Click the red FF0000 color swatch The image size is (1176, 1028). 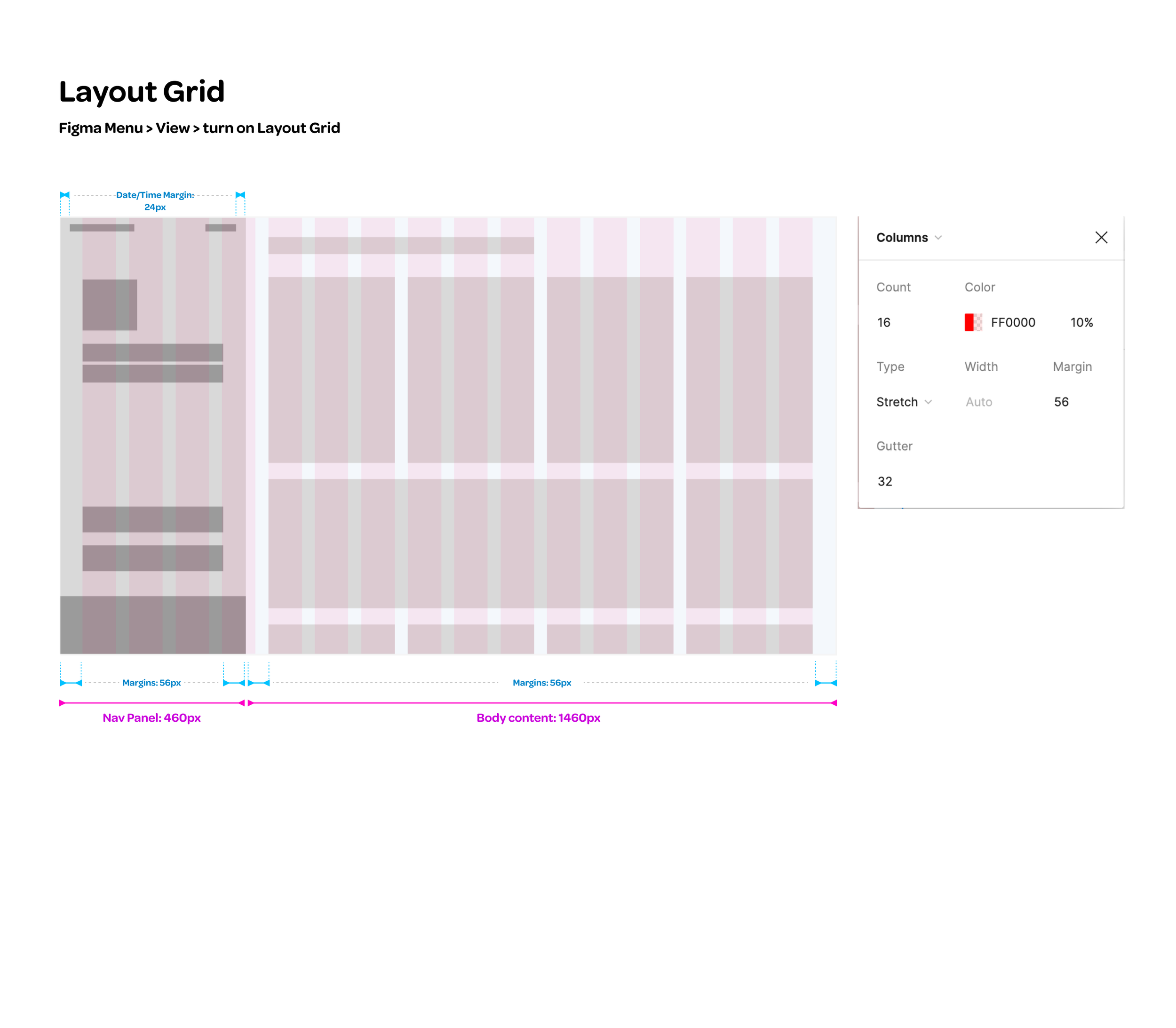tap(973, 322)
